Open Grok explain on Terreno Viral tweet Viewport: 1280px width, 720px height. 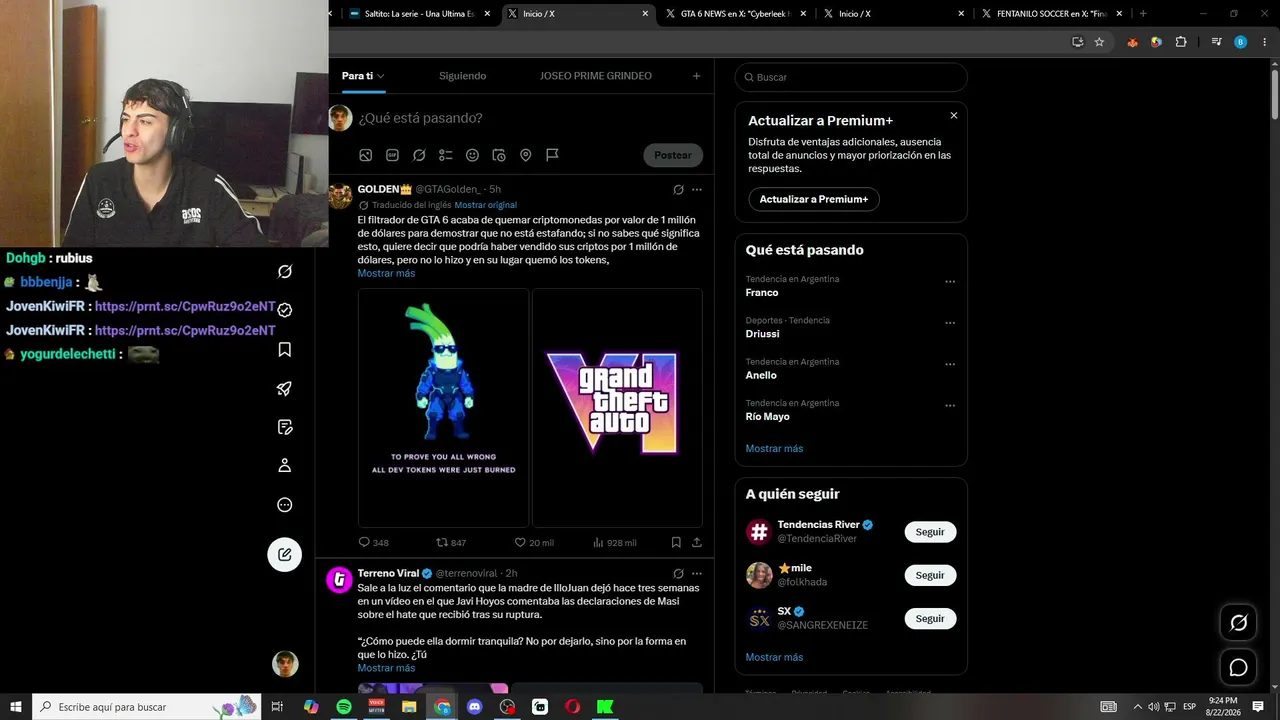tap(678, 573)
